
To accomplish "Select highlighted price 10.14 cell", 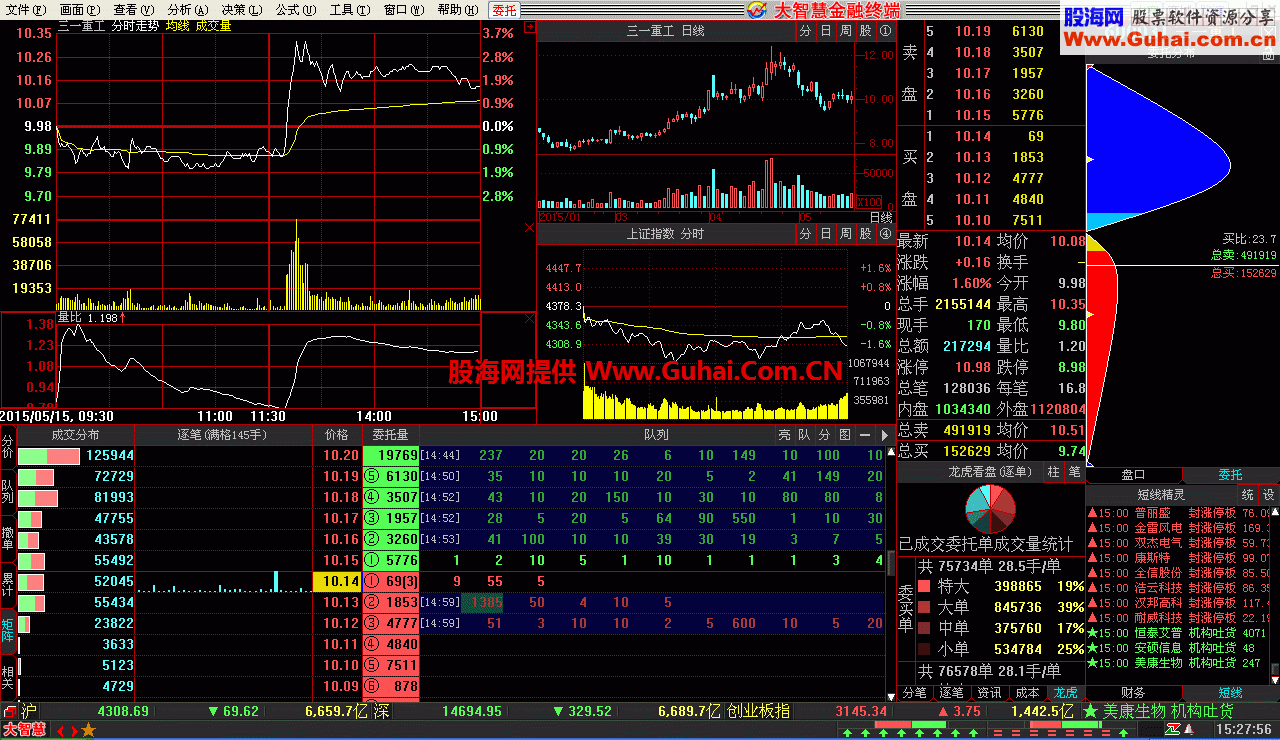I will (x=337, y=581).
